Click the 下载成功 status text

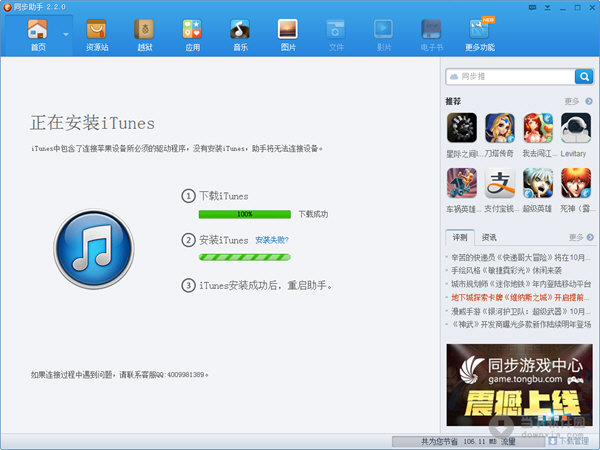313,214
